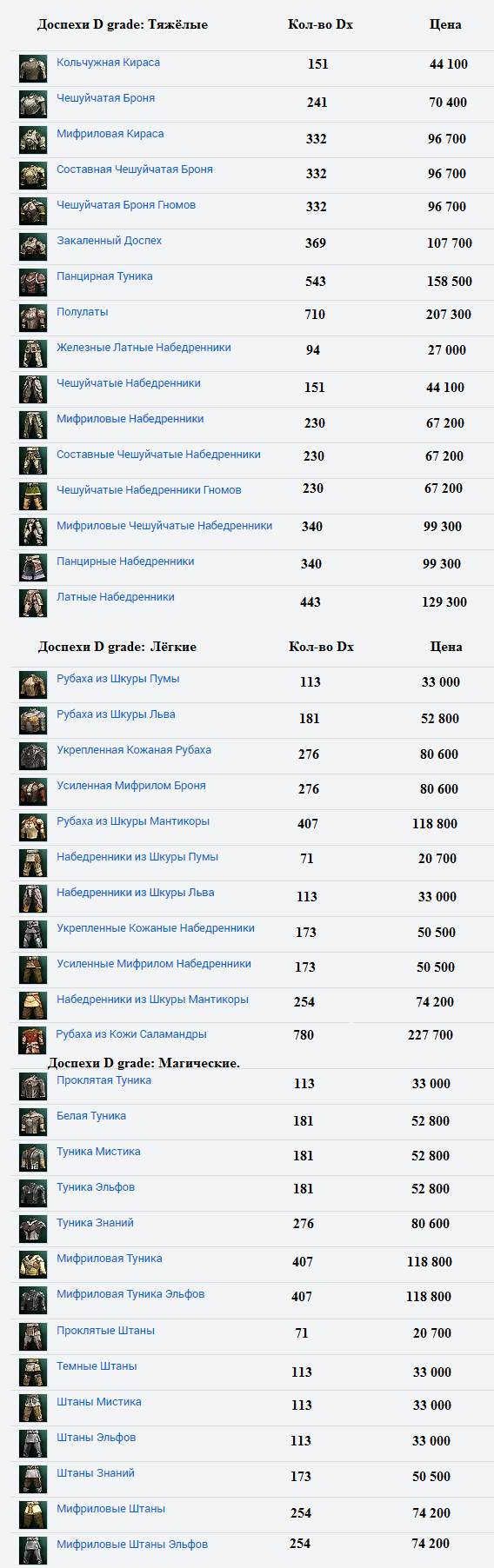This screenshot has width=494, height=1568.
Task: Click the Набедренники из Шкуры Пумы icon
Action: [x=33, y=863]
